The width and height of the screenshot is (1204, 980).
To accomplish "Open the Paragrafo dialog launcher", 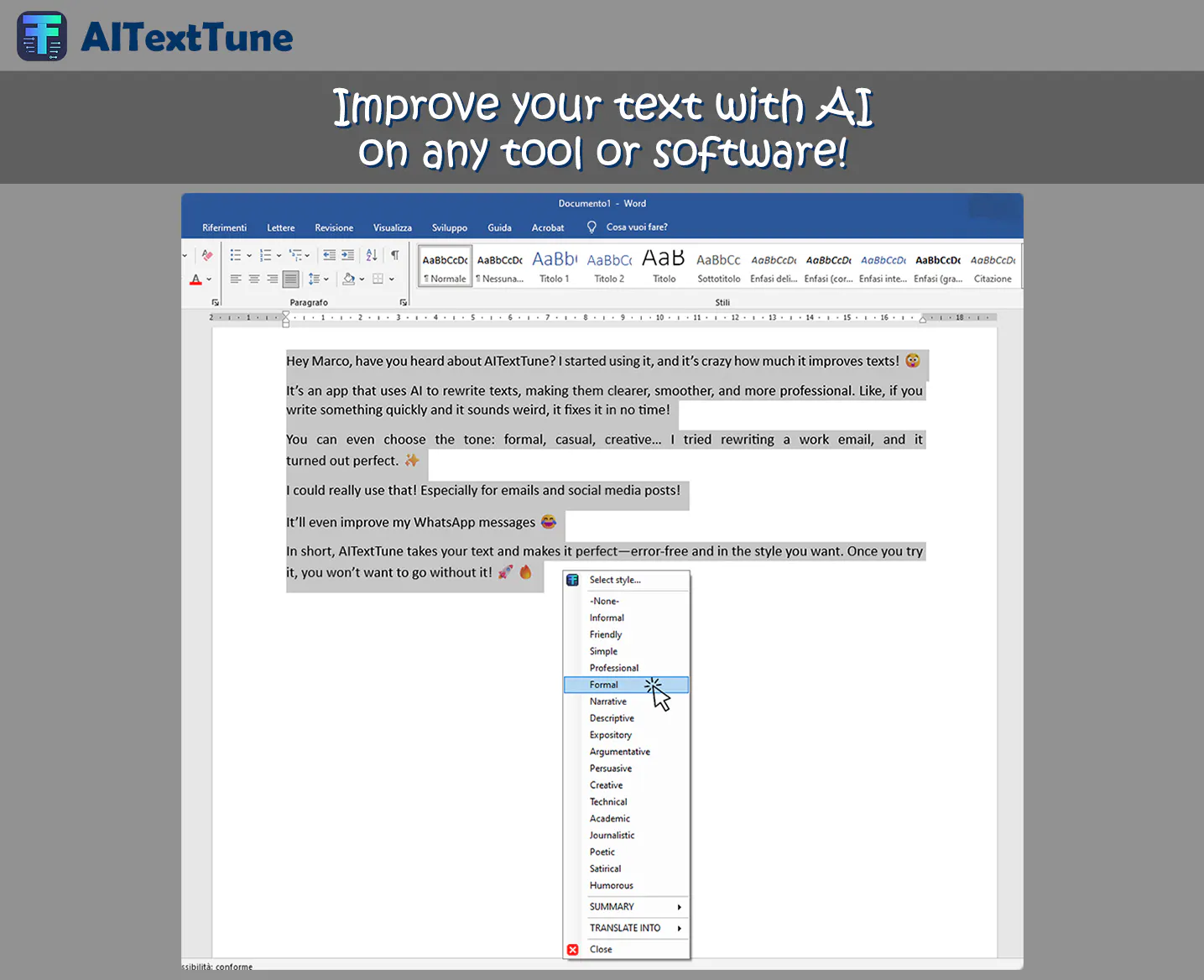I will pos(404,302).
